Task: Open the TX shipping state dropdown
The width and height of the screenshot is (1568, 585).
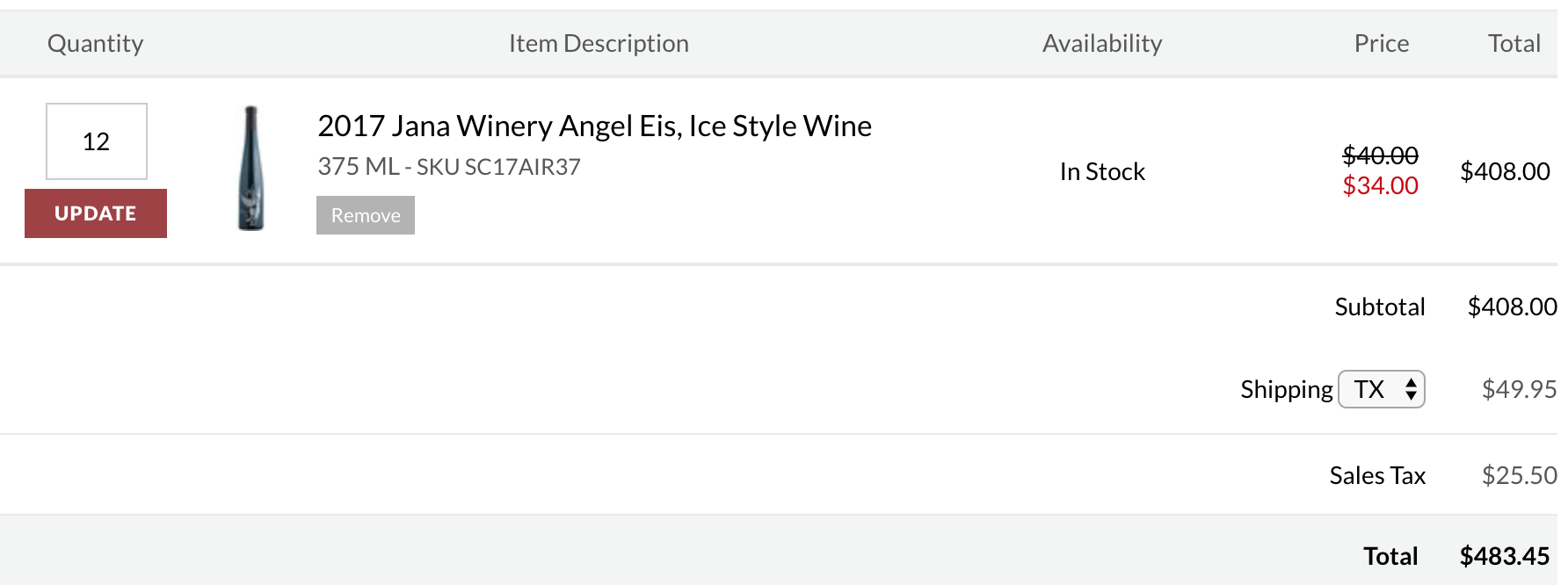Action: click(1381, 389)
